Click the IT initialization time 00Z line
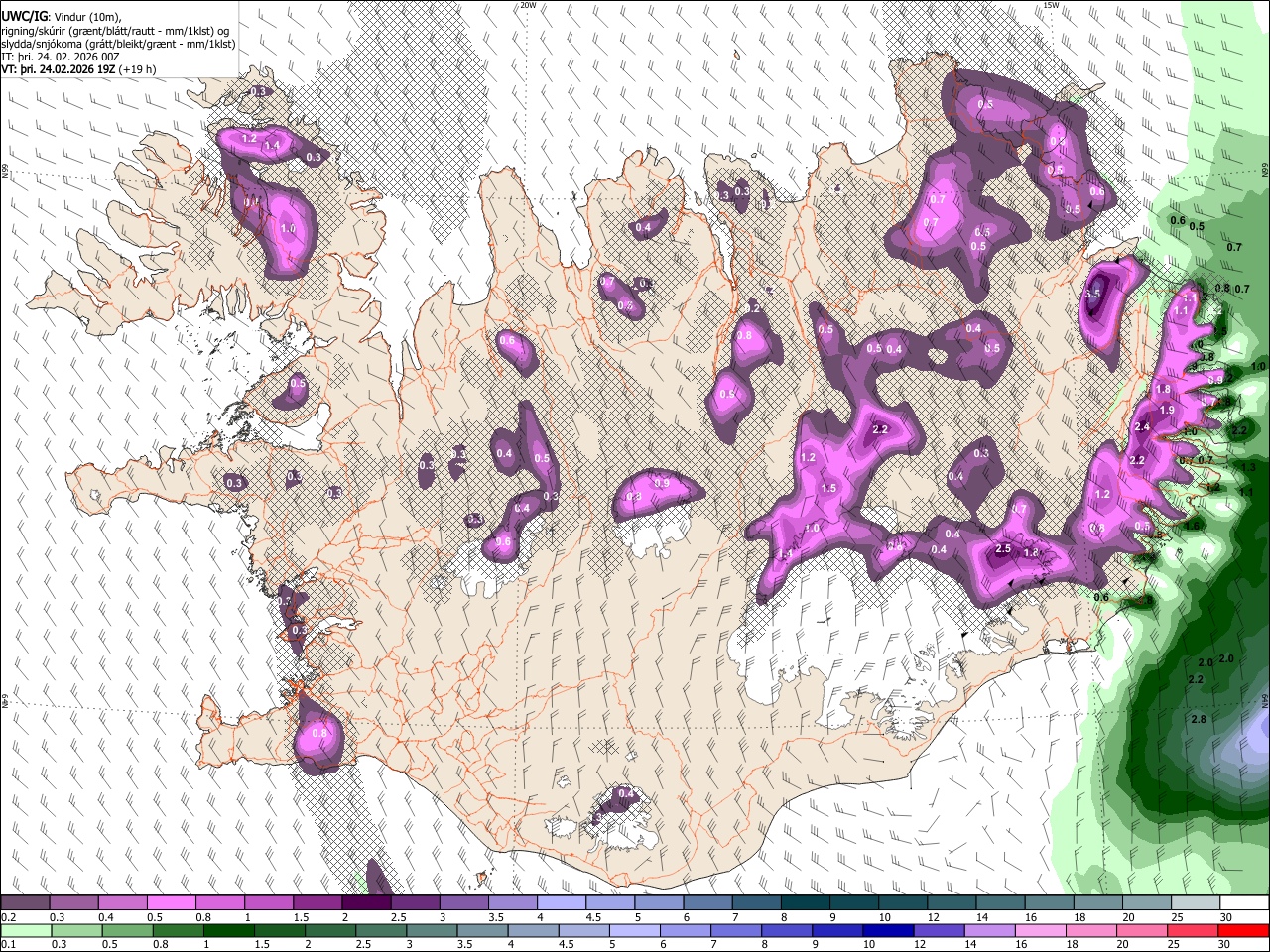 pos(61,57)
